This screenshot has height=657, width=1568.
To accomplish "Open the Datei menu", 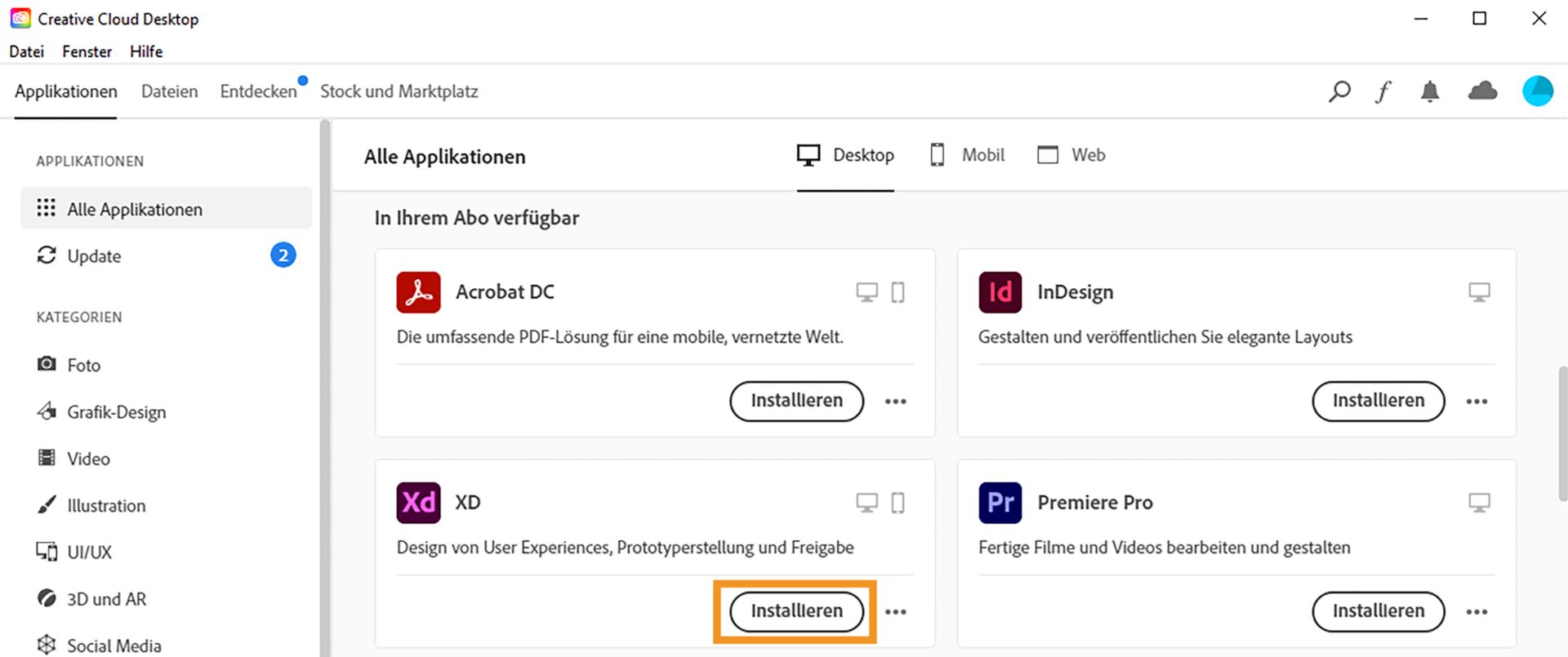I will [27, 51].
